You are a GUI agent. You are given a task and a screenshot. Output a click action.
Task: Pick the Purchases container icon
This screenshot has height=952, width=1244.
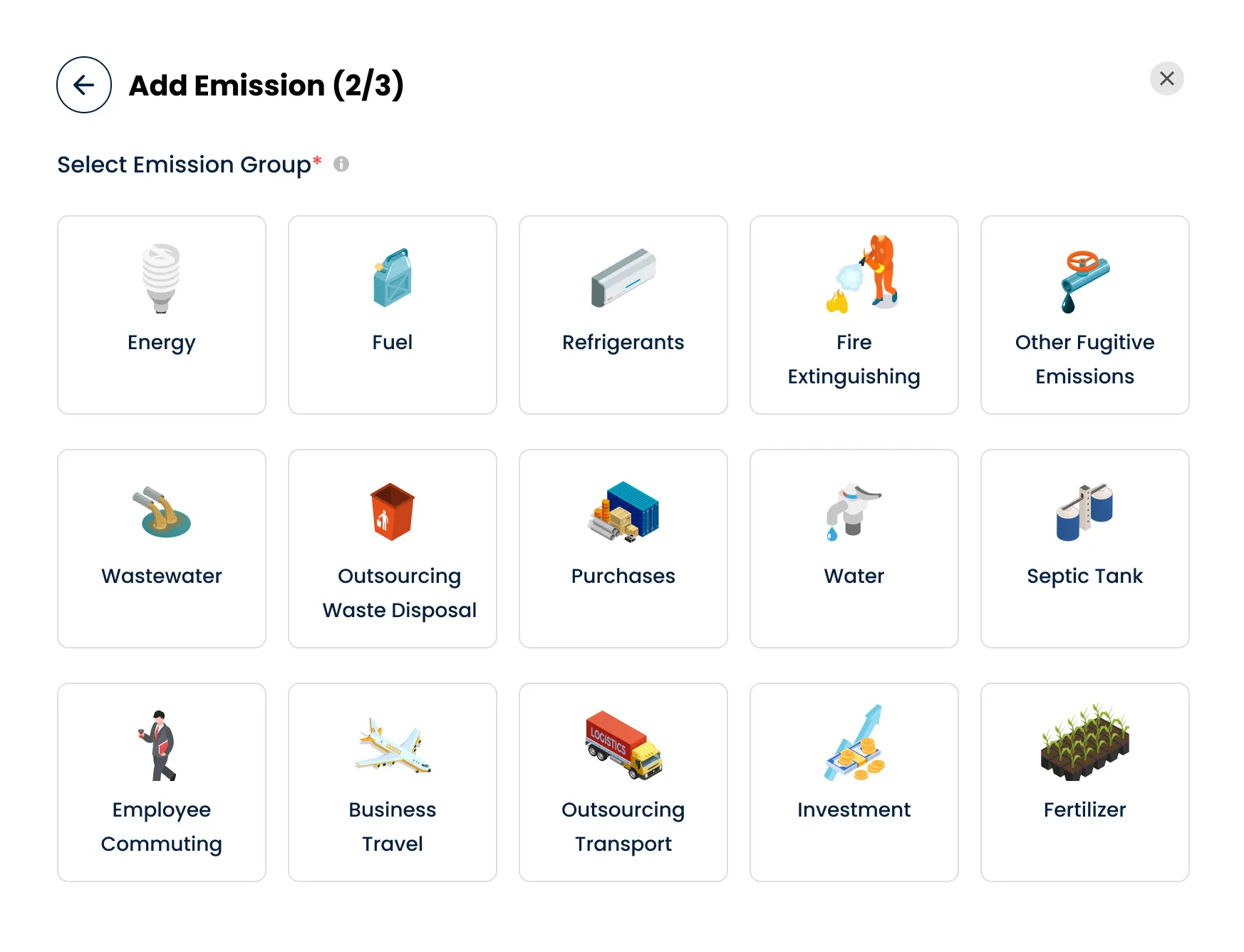coord(623,512)
